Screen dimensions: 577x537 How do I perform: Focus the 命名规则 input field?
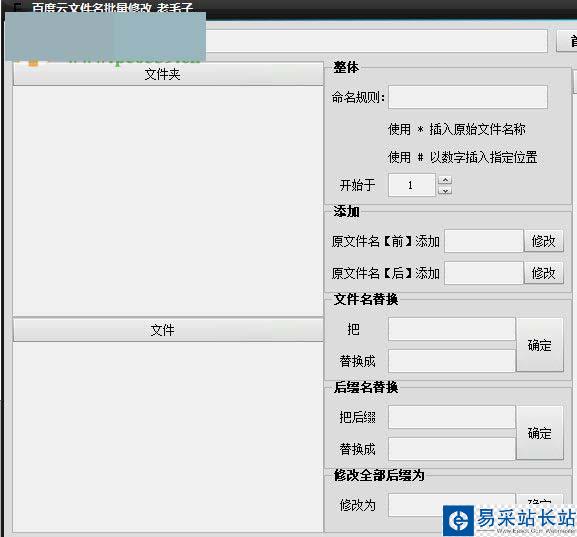pyautogui.click(x=468, y=97)
